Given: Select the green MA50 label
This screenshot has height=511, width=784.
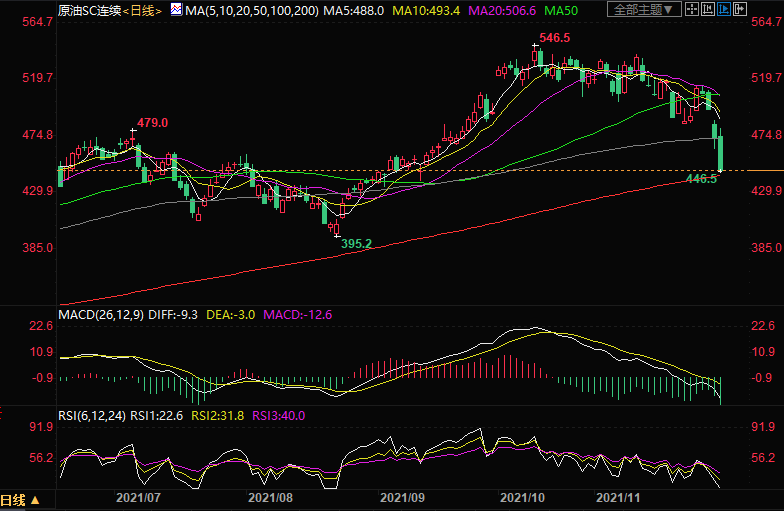Looking at the screenshot, I should [x=563, y=9].
